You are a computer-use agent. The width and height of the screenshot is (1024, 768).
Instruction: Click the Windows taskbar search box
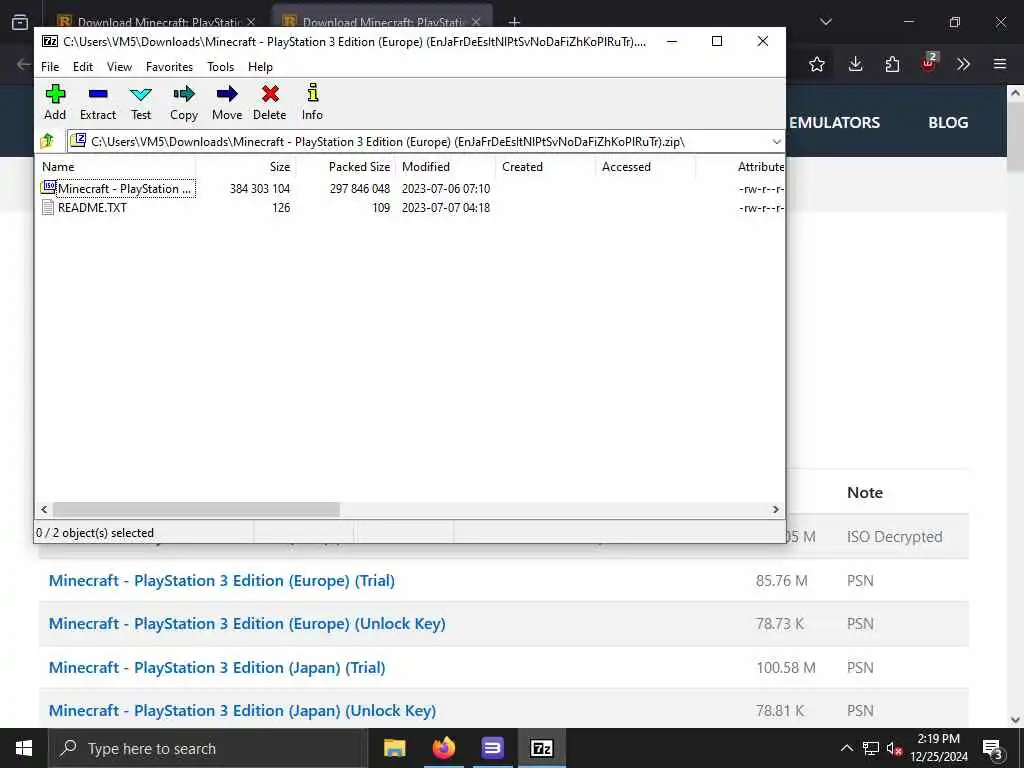point(208,748)
